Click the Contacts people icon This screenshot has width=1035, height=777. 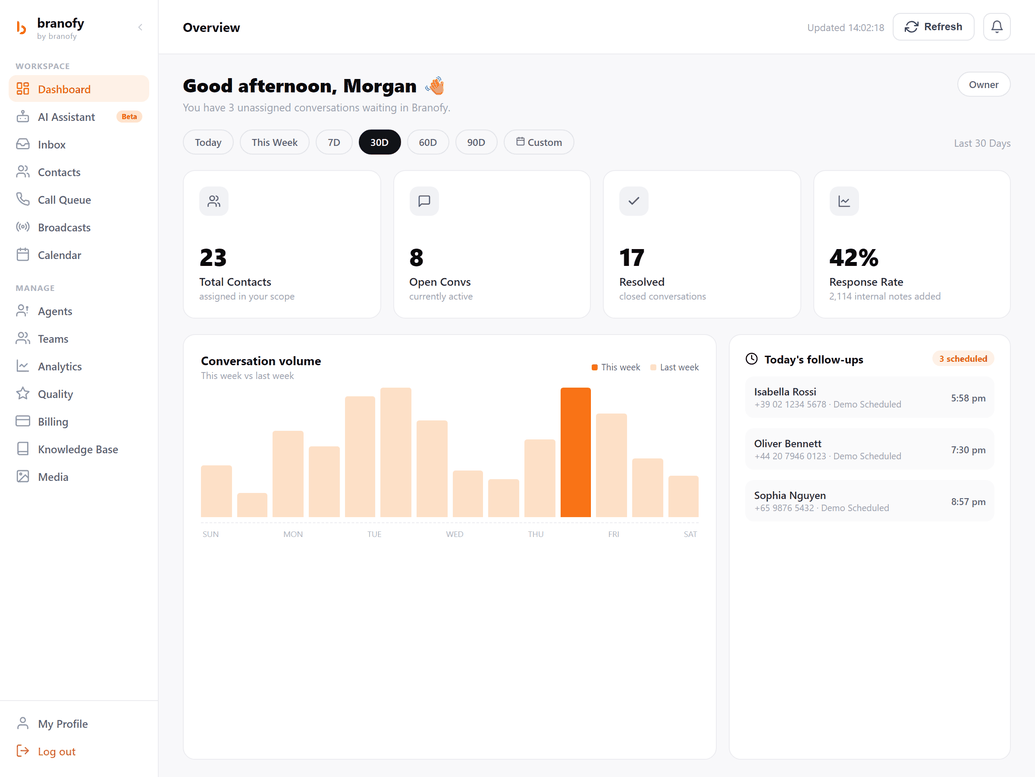(x=23, y=172)
